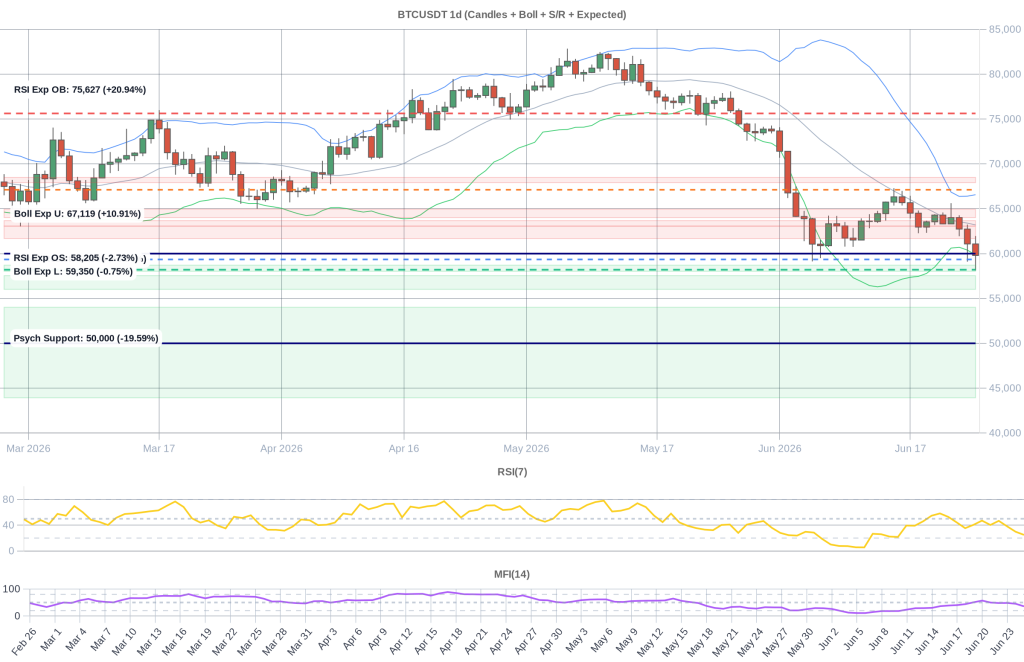
Task: Click the 40,000 price axis label
Action: (x=1004, y=433)
